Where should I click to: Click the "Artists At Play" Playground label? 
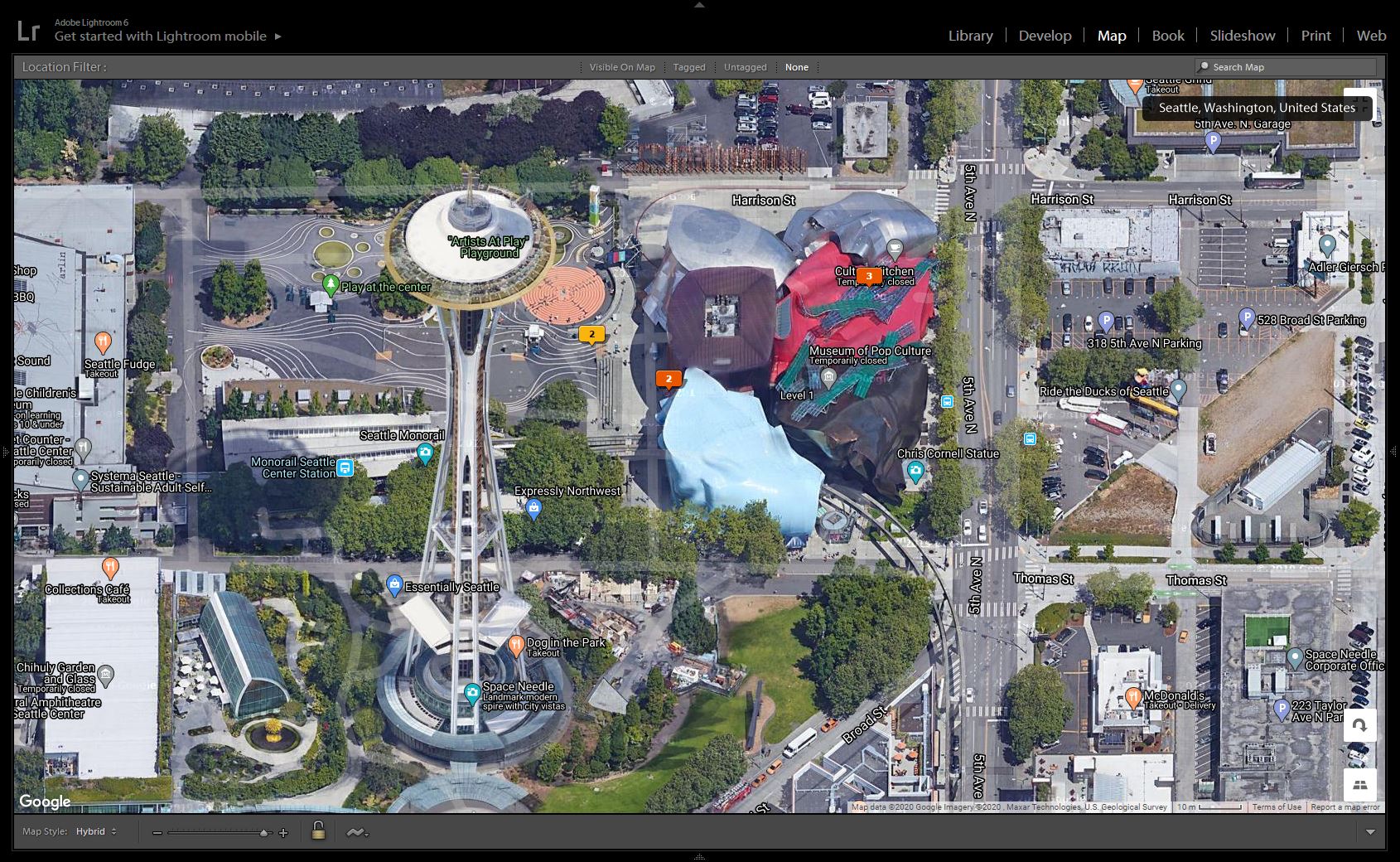click(489, 247)
